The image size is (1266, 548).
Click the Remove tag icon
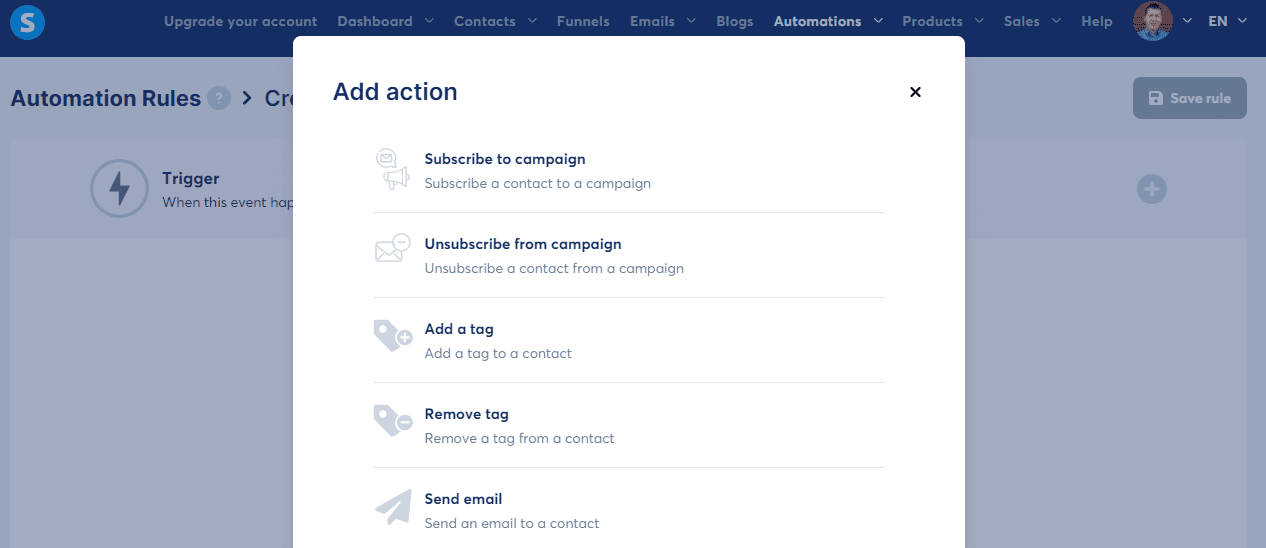click(392, 421)
